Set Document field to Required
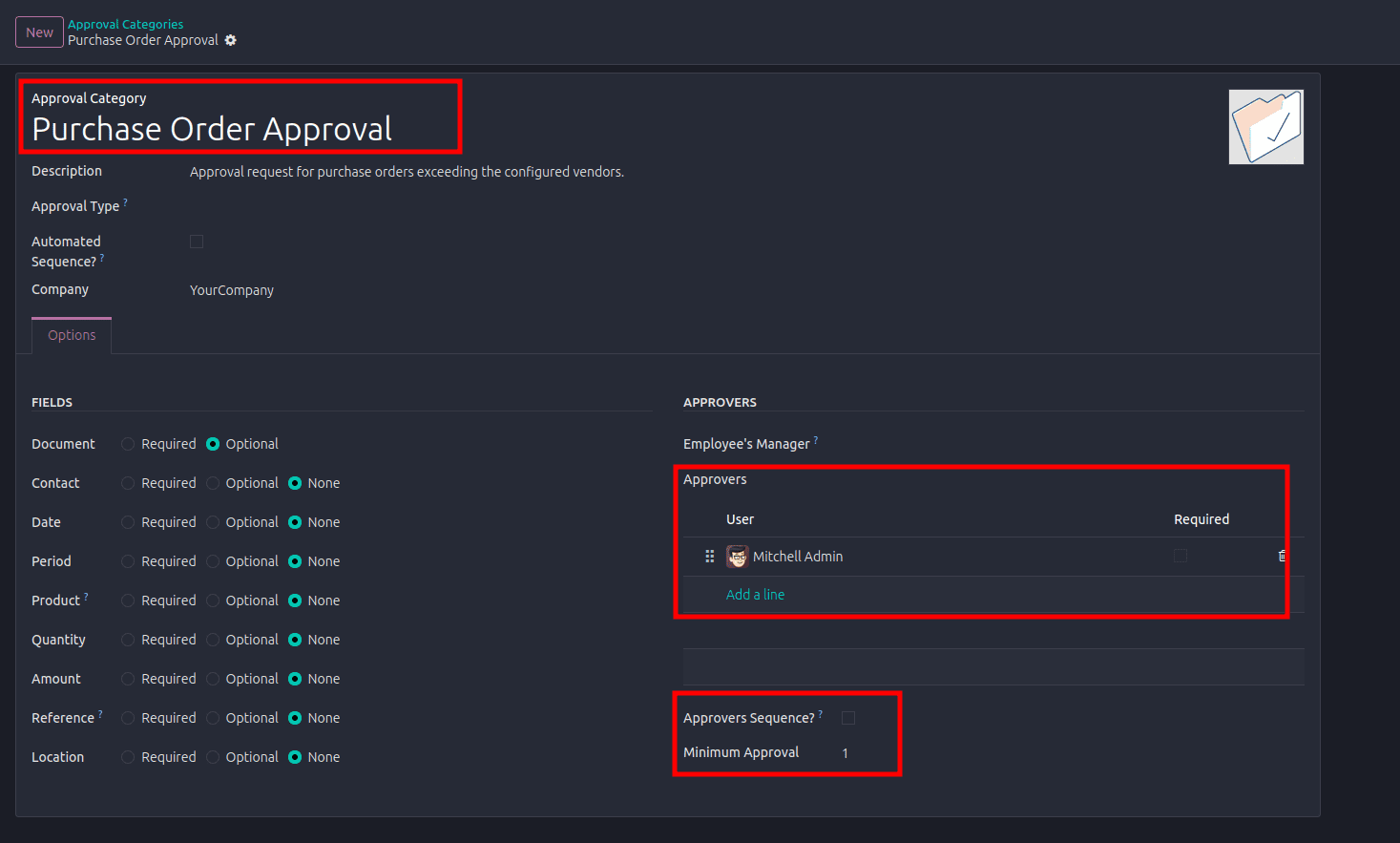 pyautogui.click(x=128, y=444)
